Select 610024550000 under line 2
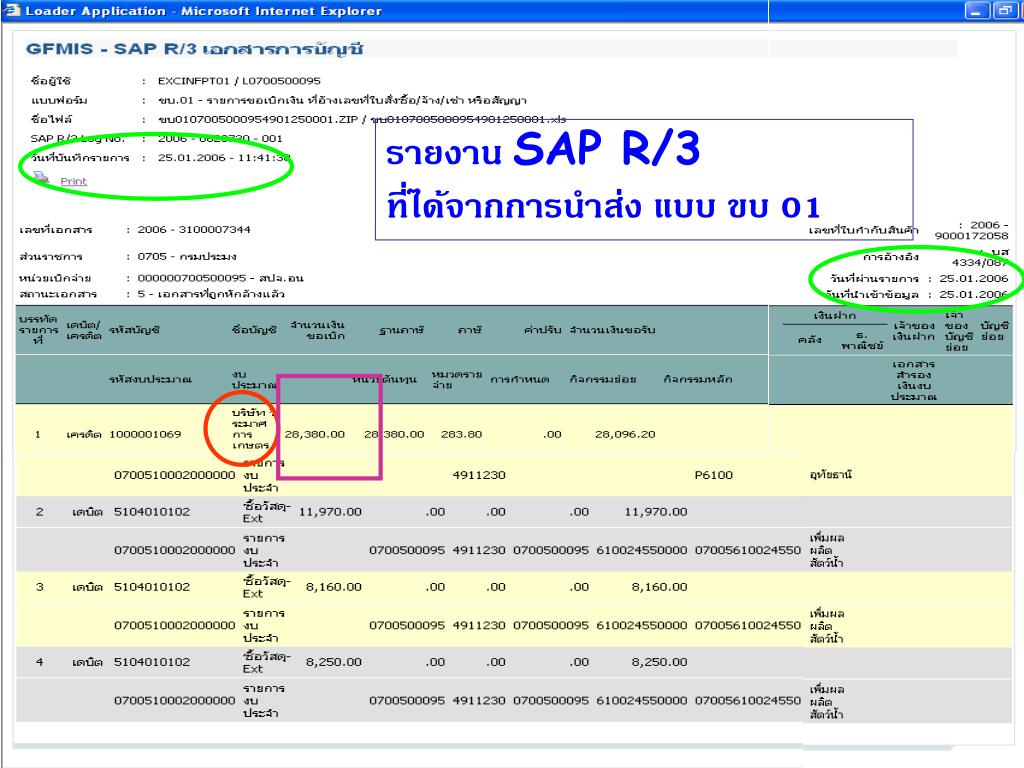This screenshot has width=1024, height=768. tap(641, 550)
